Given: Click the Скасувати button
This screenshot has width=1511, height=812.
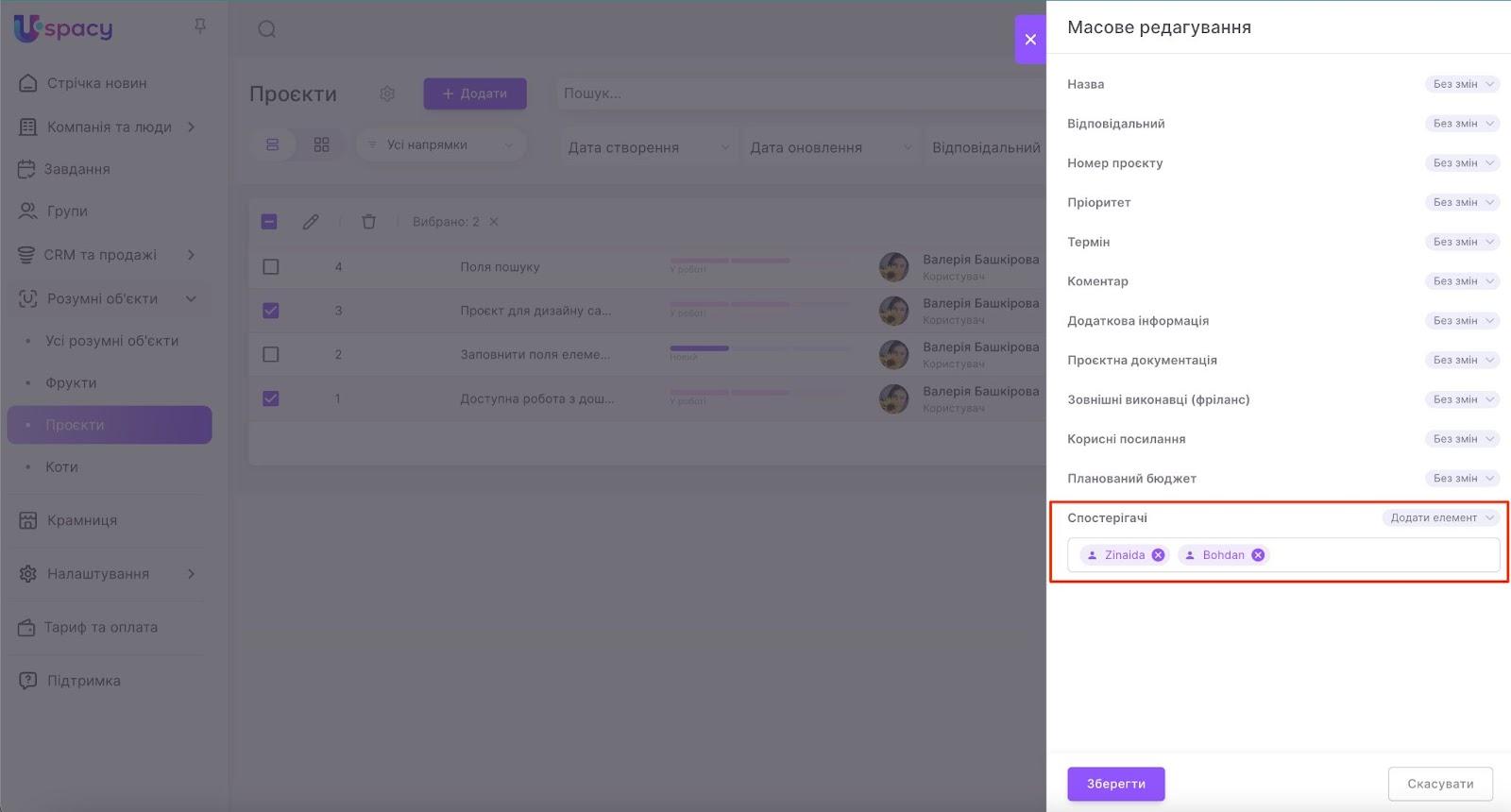Looking at the screenshot, I should tap(1440, 784).
